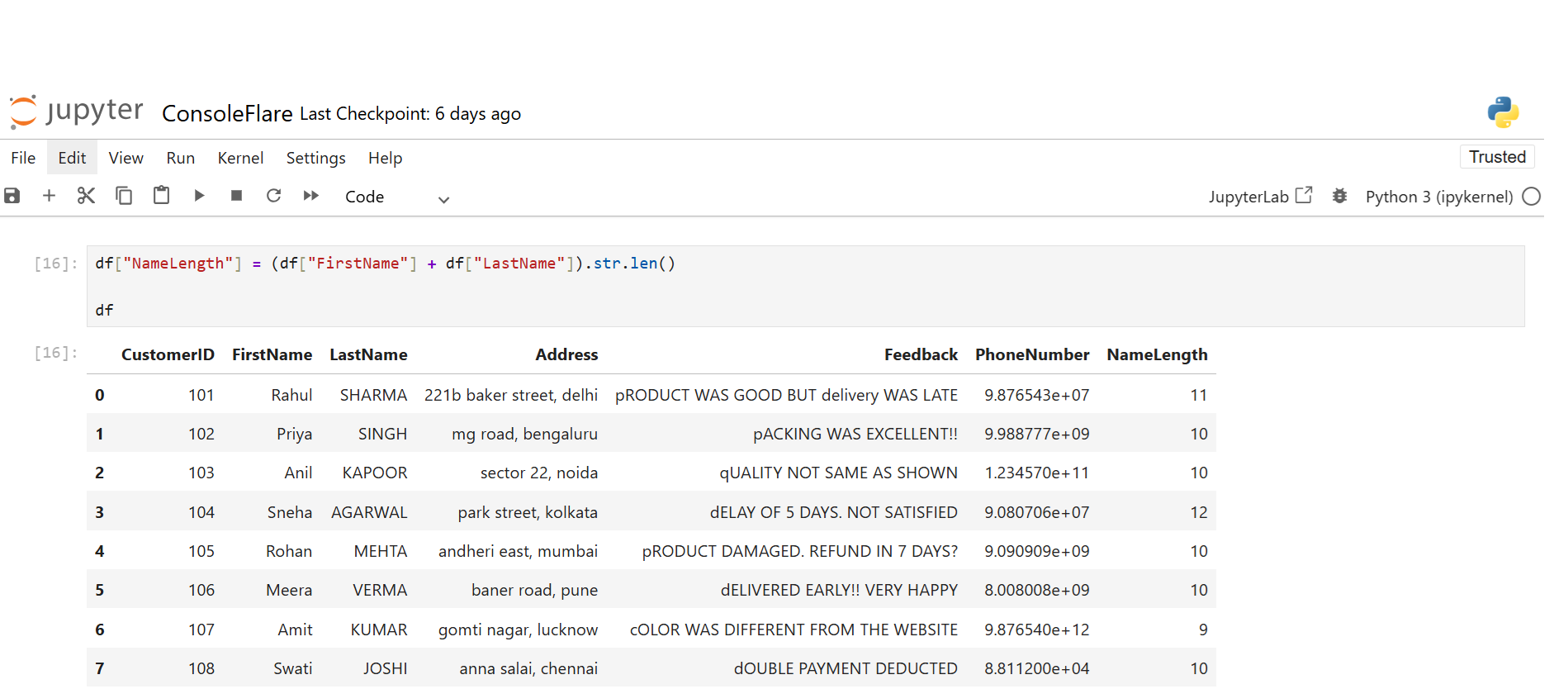
Task: Click phone number 8.811200e+04
Action: 1037,668
